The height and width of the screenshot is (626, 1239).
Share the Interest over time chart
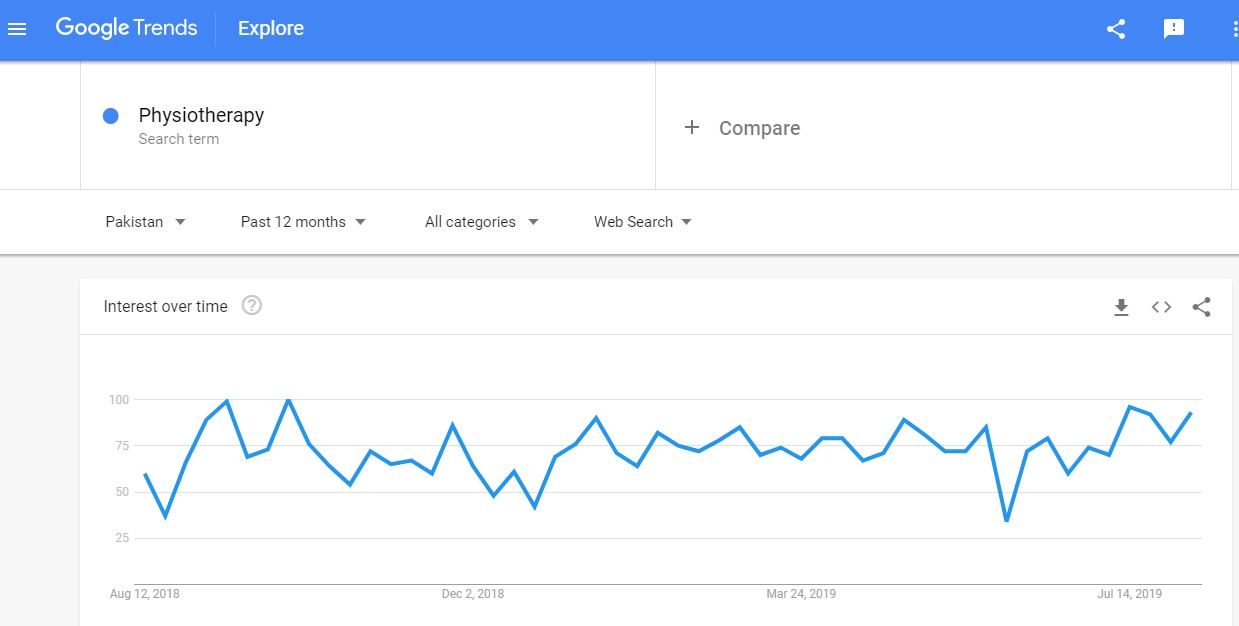tap(1201, 307)
